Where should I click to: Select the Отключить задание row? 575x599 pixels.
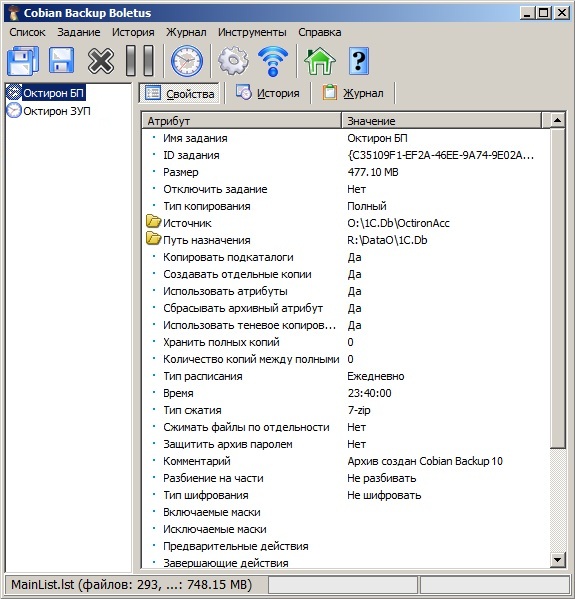point(346,189)
